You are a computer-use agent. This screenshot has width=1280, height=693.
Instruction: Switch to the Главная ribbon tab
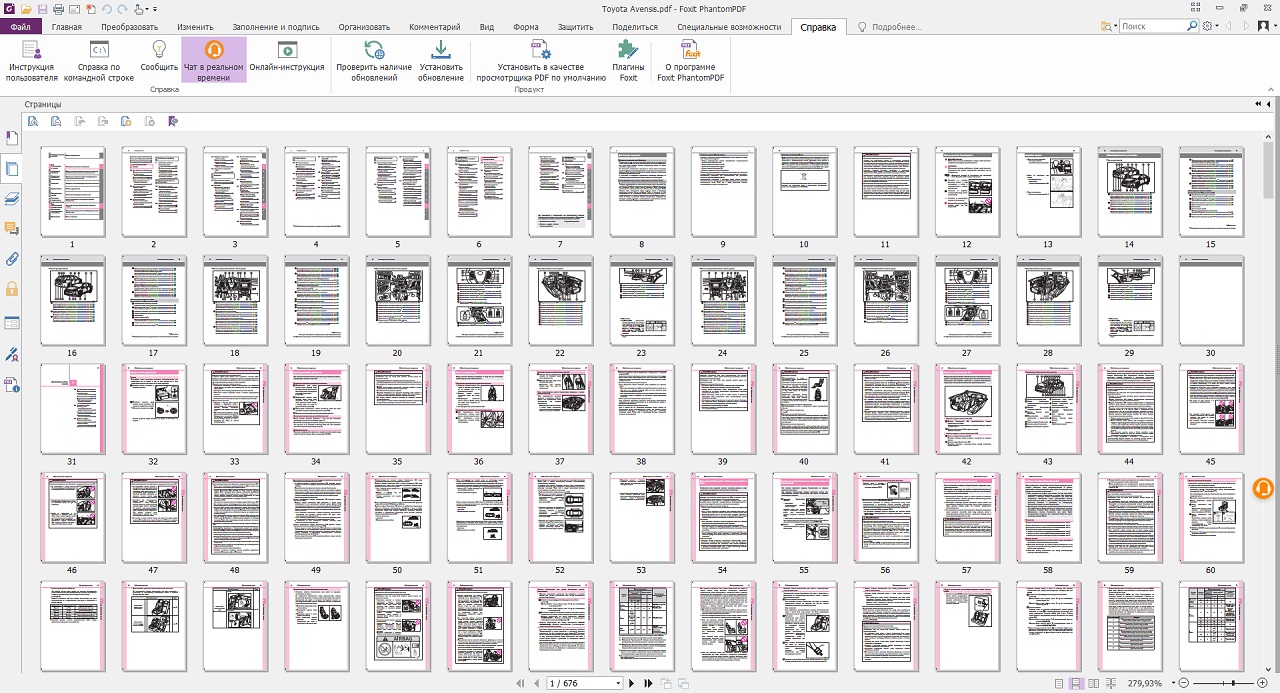(67, 27)
